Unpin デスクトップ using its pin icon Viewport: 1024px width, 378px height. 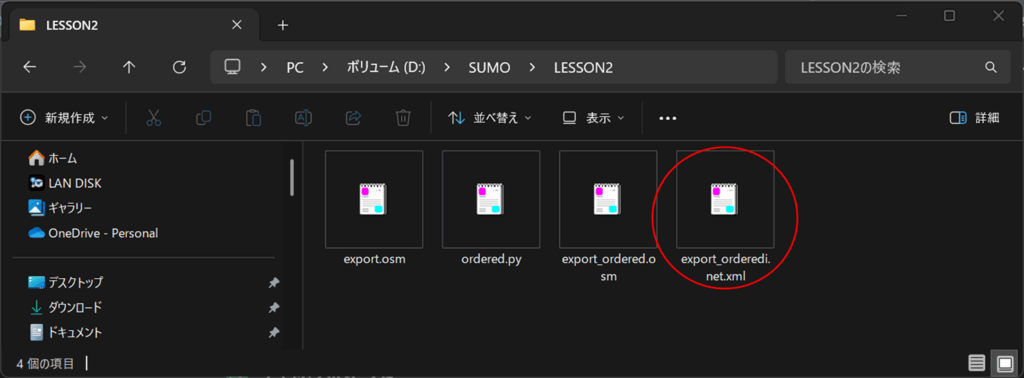pyautogui.click(x=274, y=283)
